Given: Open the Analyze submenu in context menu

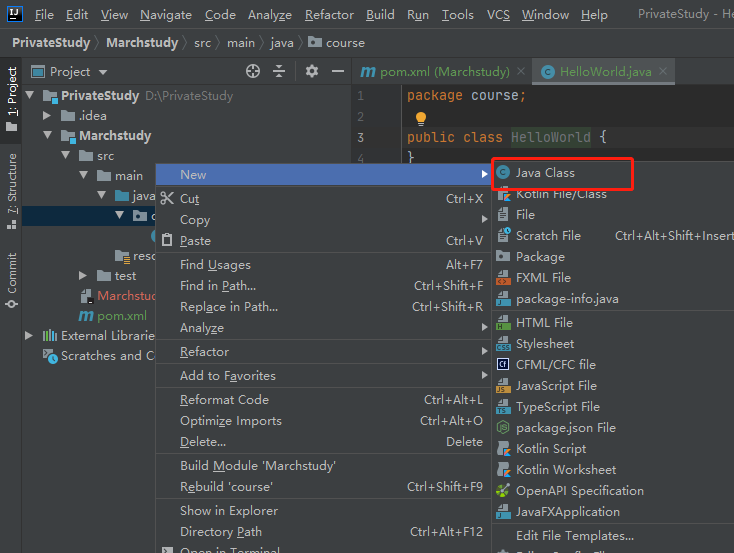Looking at the screenshot, I should tap(323, 328).
